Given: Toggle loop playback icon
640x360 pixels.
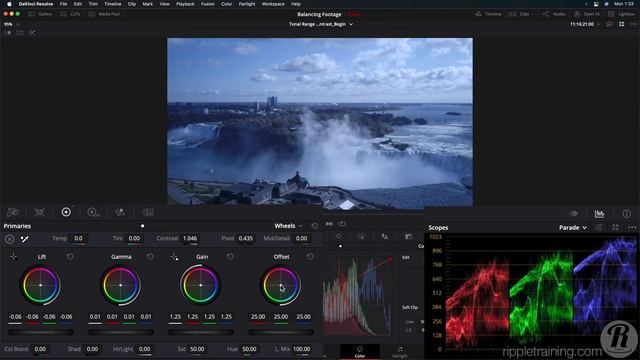Looking at the screenshot, I should 342,224.
